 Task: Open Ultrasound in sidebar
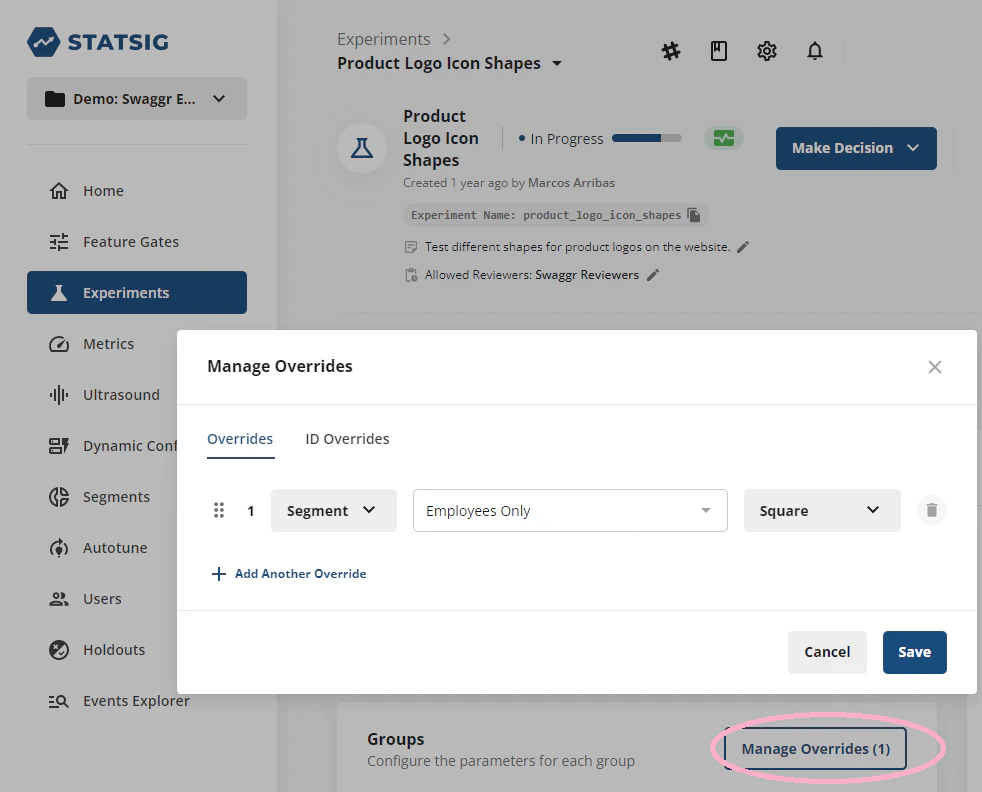point(104,394)
